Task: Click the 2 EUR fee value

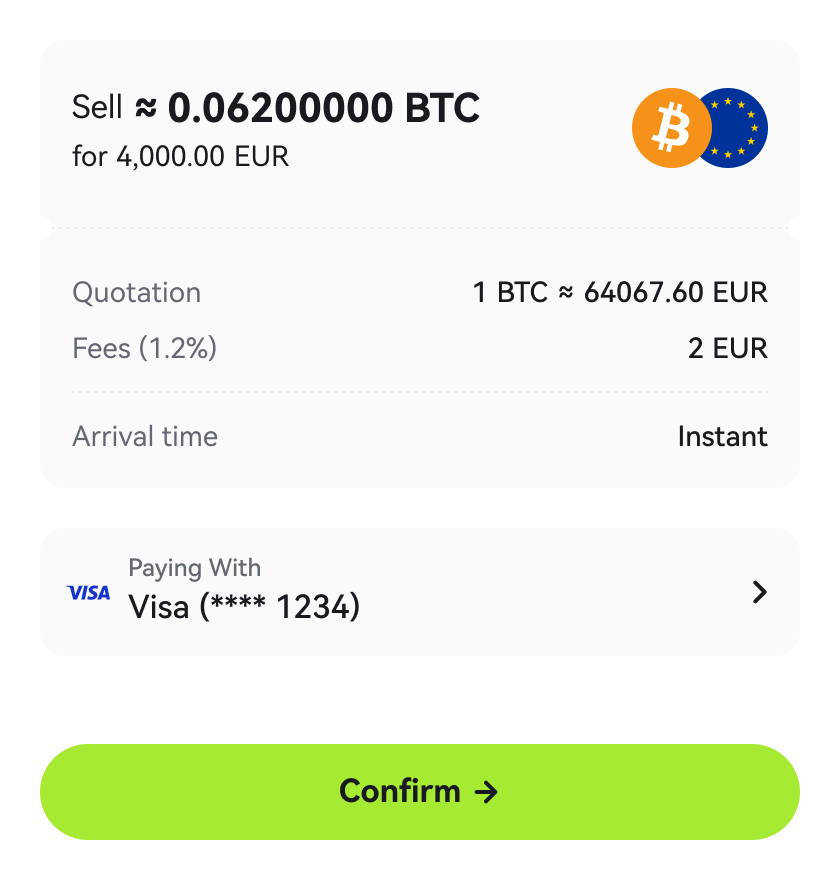Action: (728, 349)
